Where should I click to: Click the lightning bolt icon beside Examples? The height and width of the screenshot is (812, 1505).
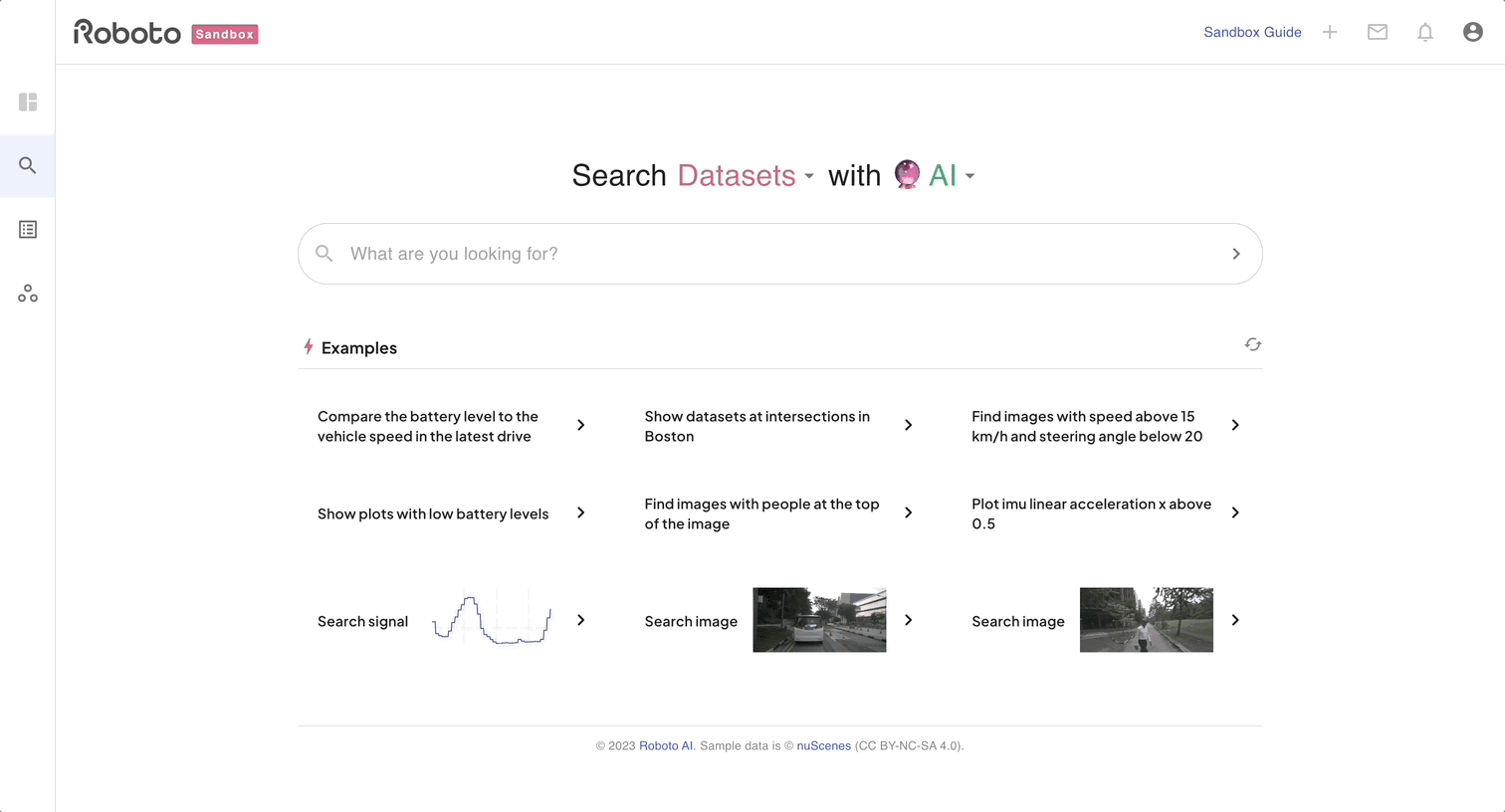pos(309,346)
